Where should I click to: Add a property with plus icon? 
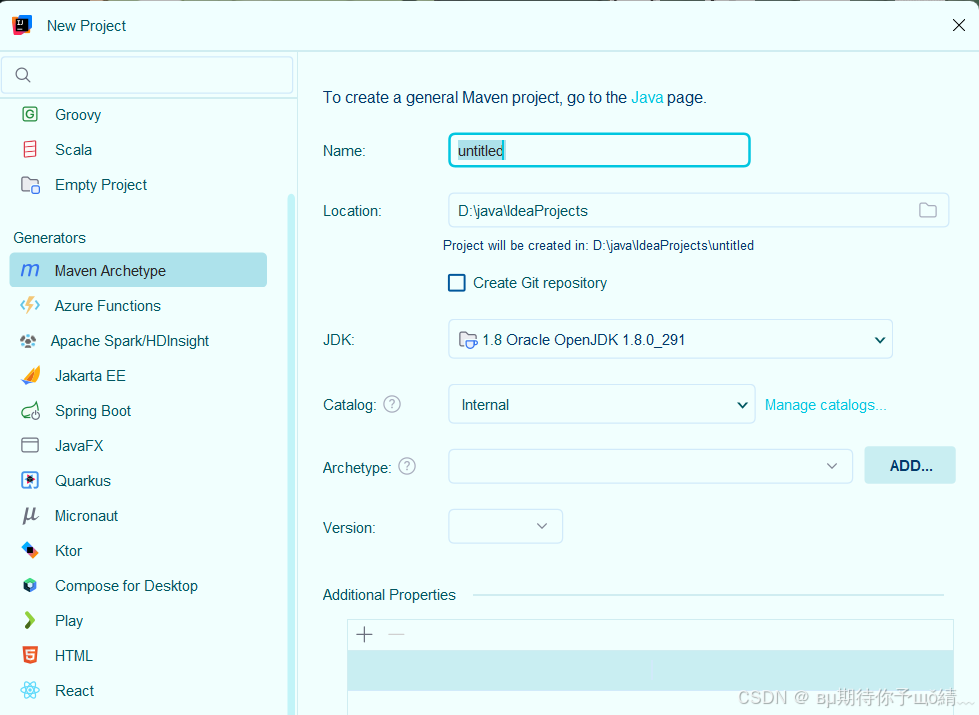[364, 634]
